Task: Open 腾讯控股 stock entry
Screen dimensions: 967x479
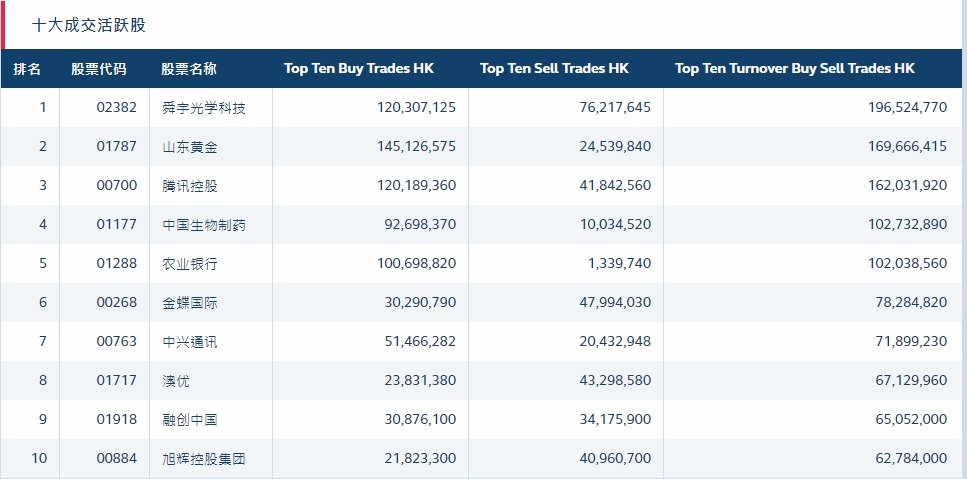Action: 189,186
